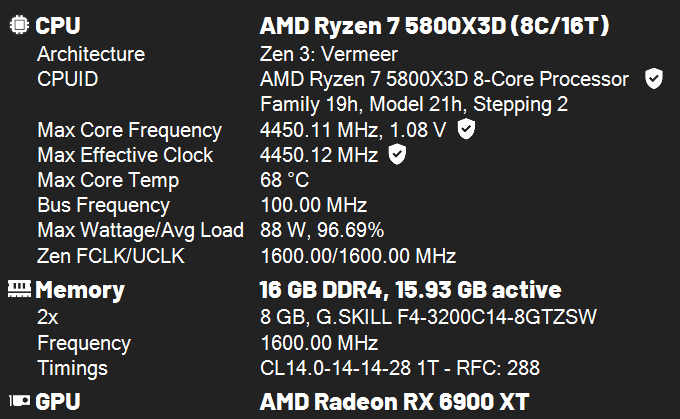Screen dimensions: 680x419
Task: Click the Bus Frequency 100.00 MHz value
Action: 314,205
